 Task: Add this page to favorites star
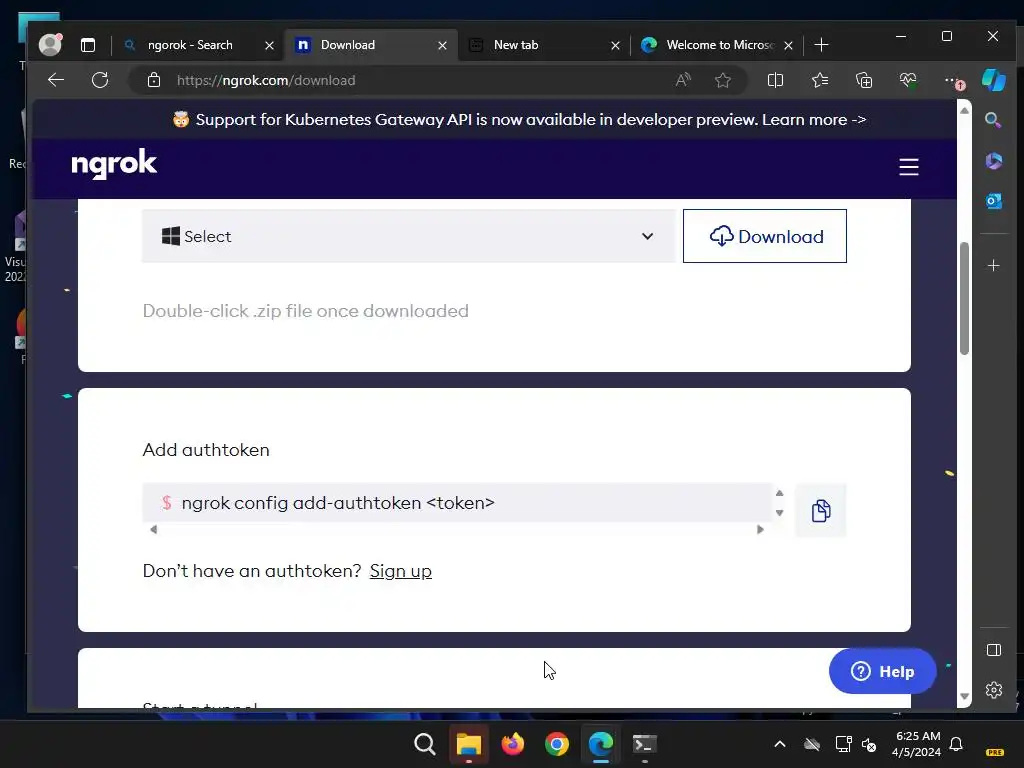(722, 80)
